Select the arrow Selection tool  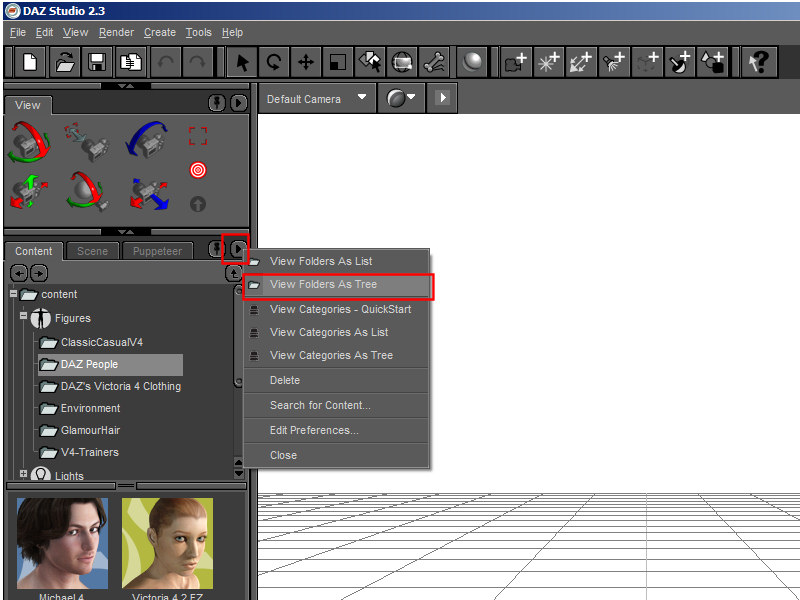242,62
